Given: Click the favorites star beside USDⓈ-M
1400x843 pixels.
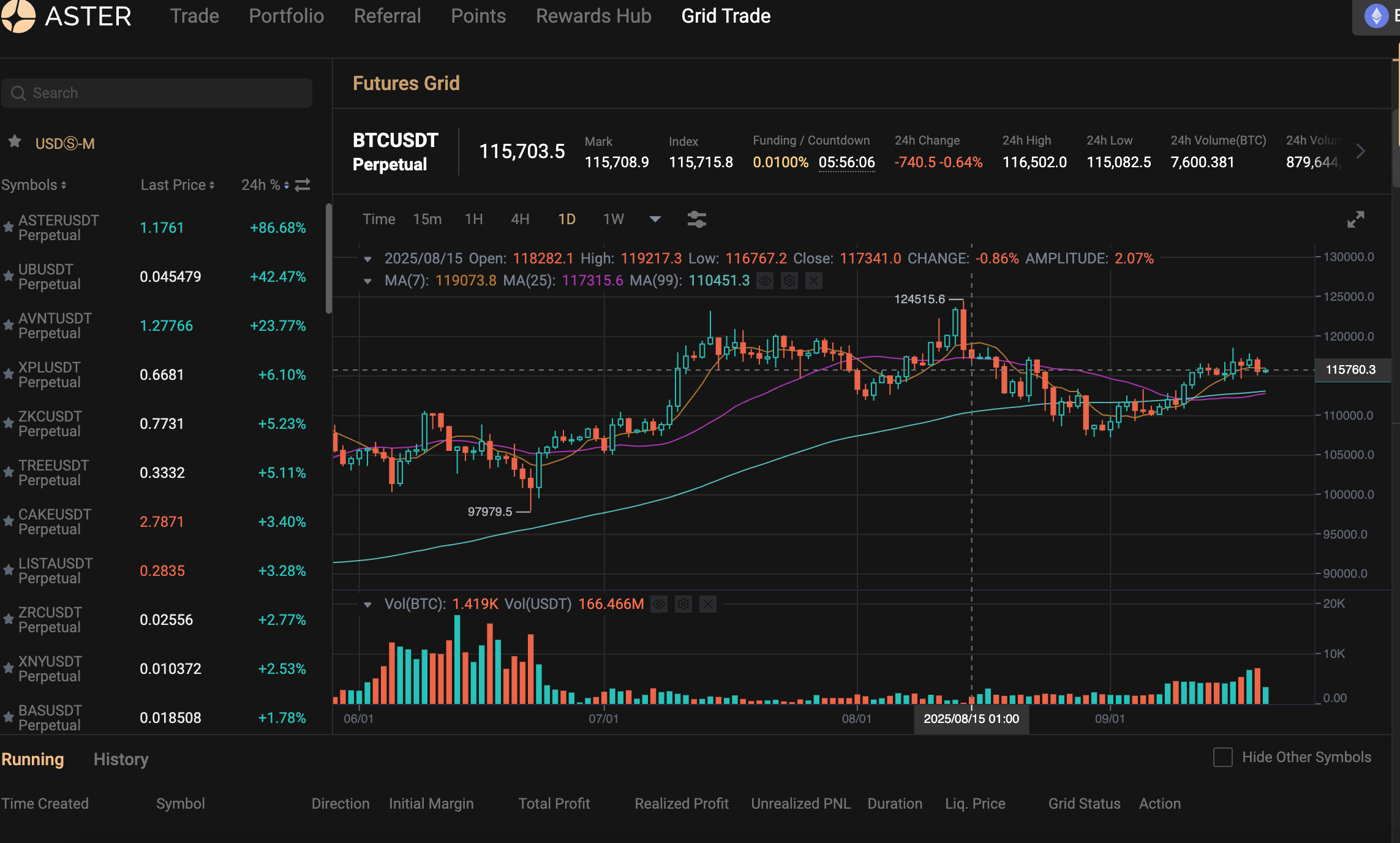Looking at the screenshot, I should click(15, 142).
